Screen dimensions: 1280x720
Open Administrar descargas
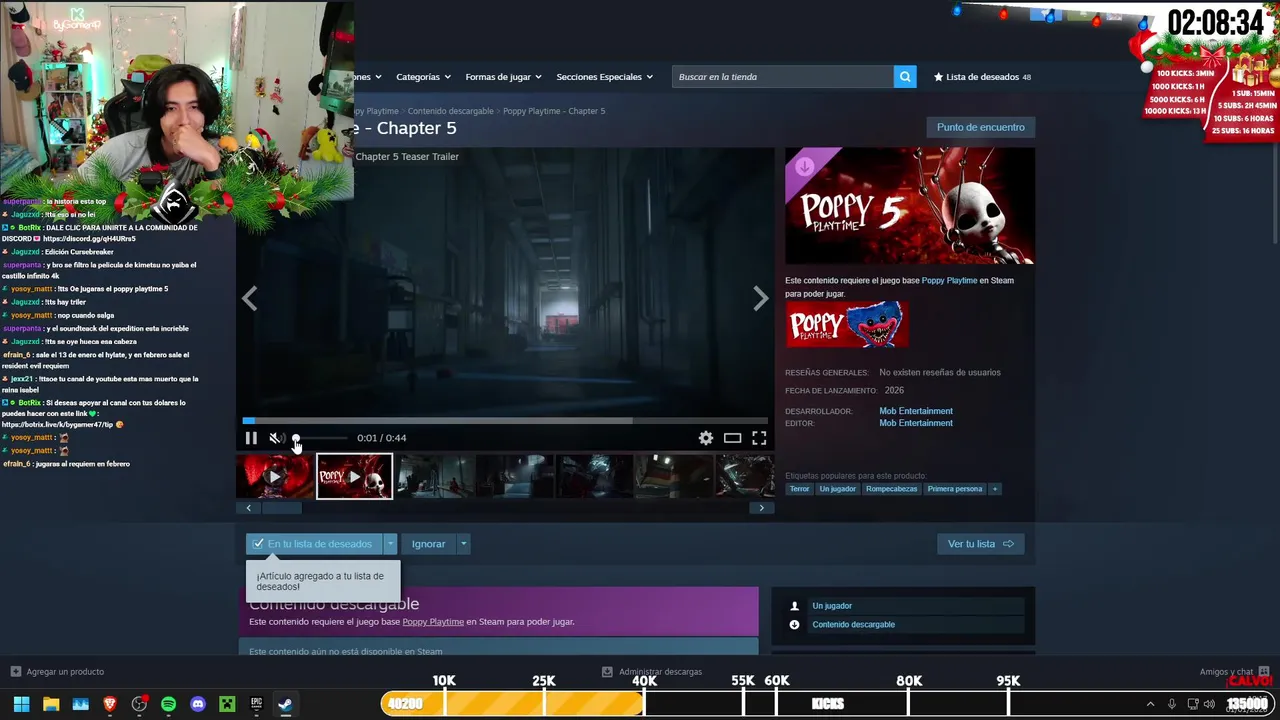coord(652,672)
